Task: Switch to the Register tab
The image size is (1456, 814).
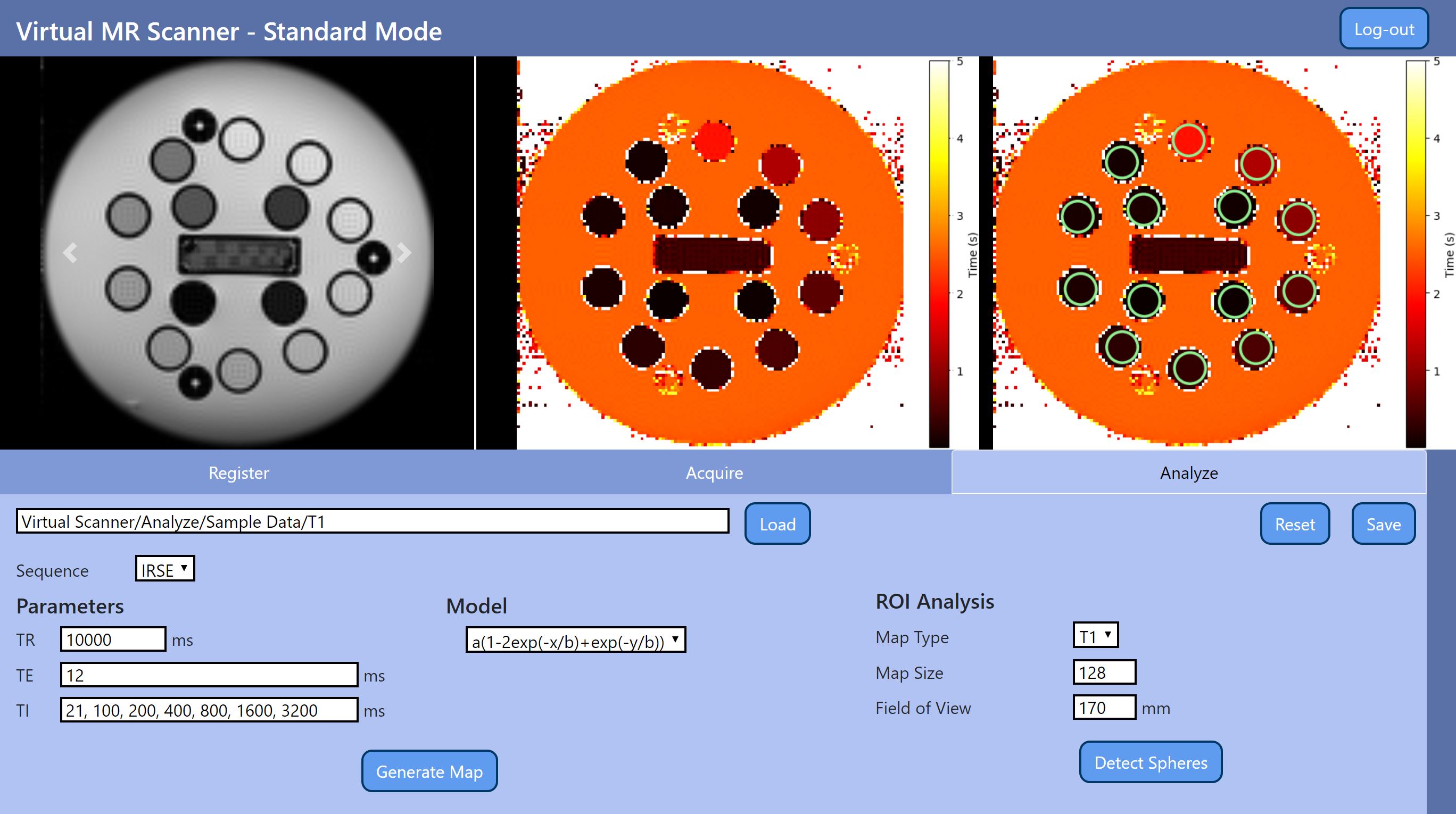Action: coord(239,473)
